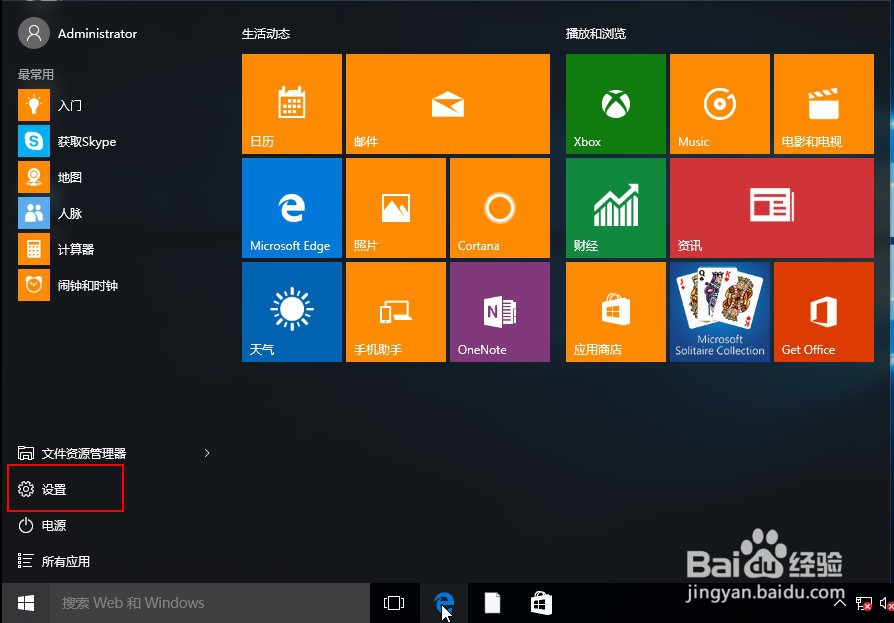Open the Music tile
Viewport: 894px width, 623px height.
(720, 104)
